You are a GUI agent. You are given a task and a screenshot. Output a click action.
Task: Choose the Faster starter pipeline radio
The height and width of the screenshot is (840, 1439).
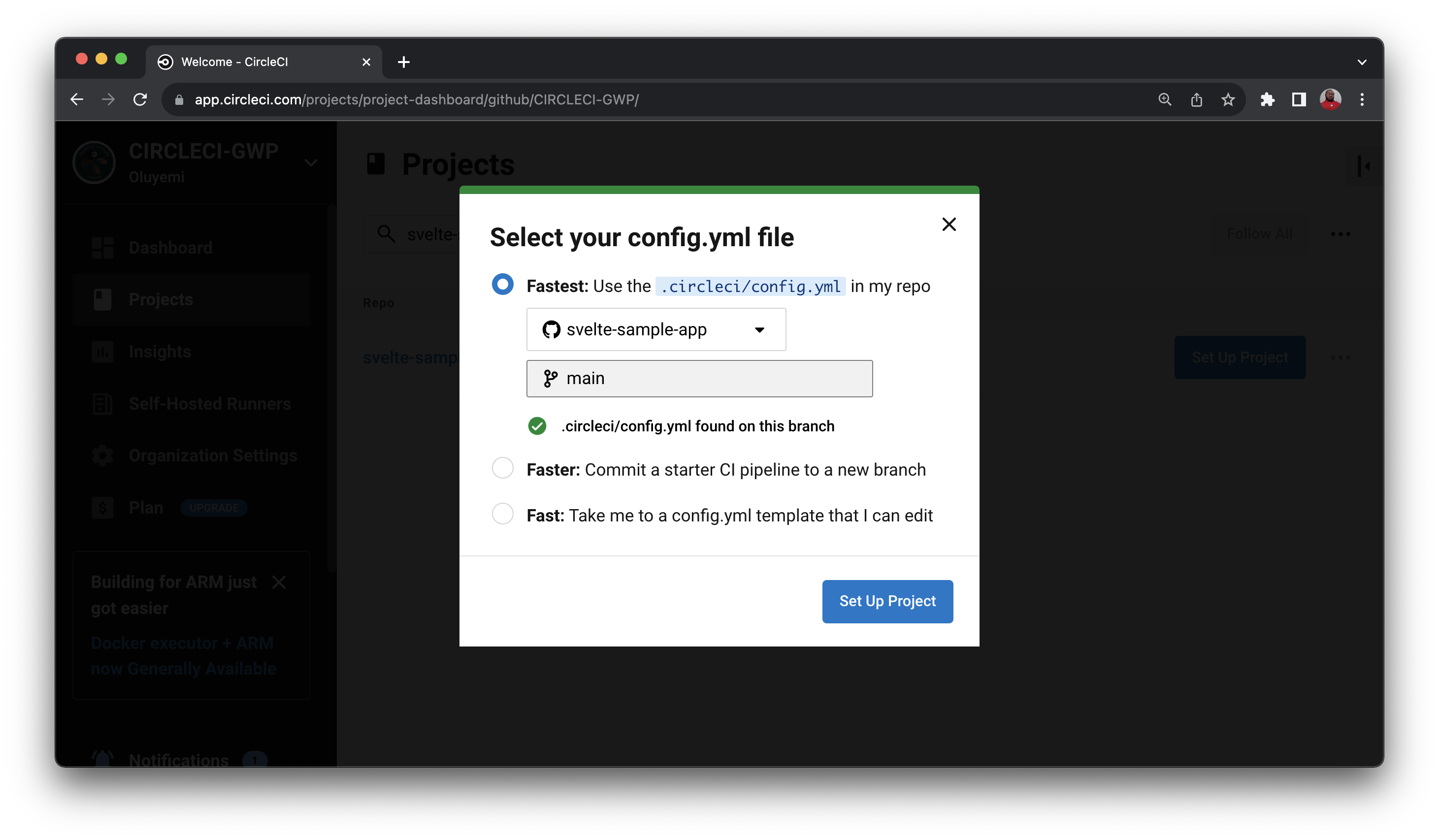[x=502, y=468]
